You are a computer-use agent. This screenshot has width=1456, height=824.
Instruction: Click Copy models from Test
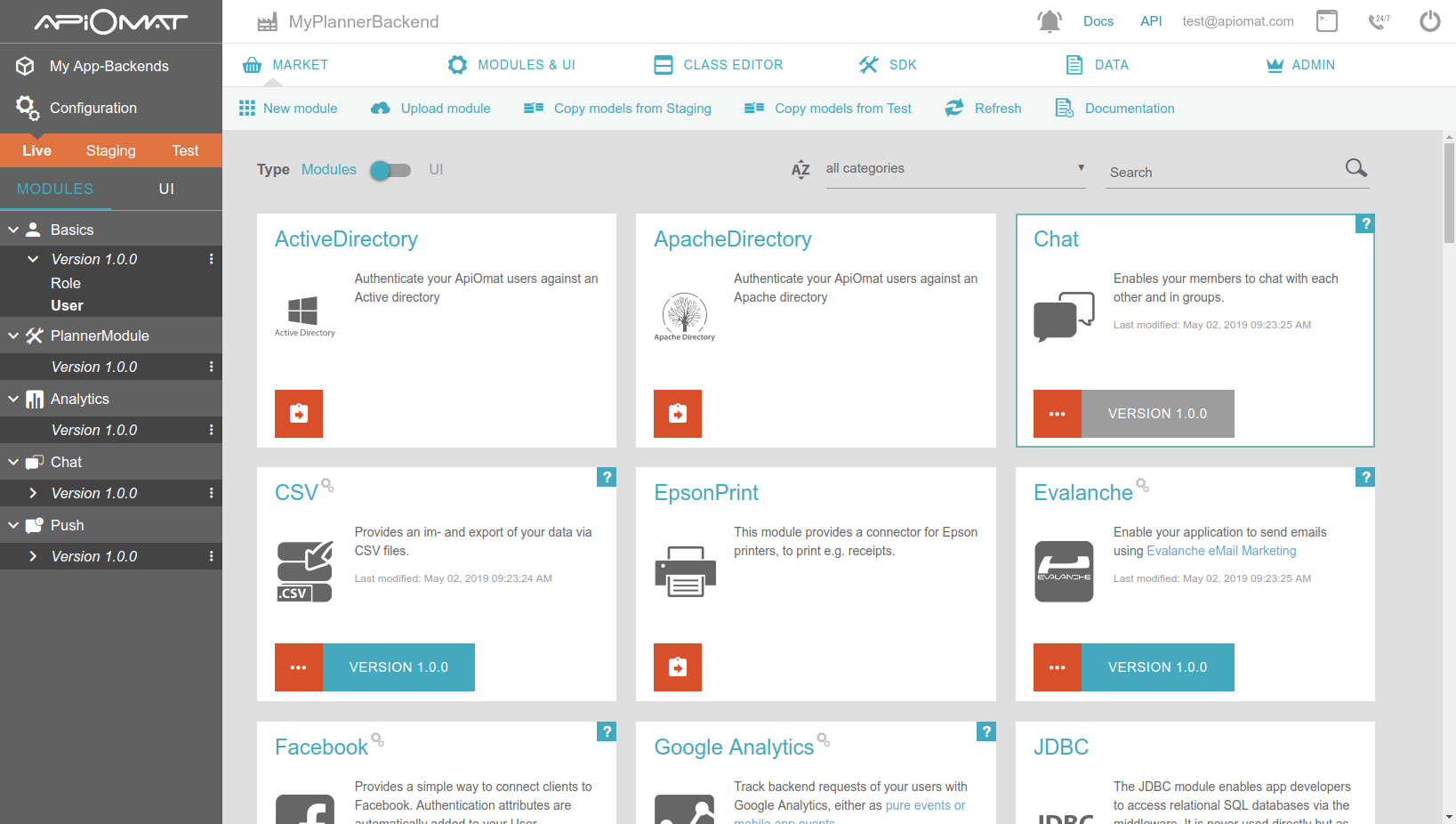tap(828, 109)
